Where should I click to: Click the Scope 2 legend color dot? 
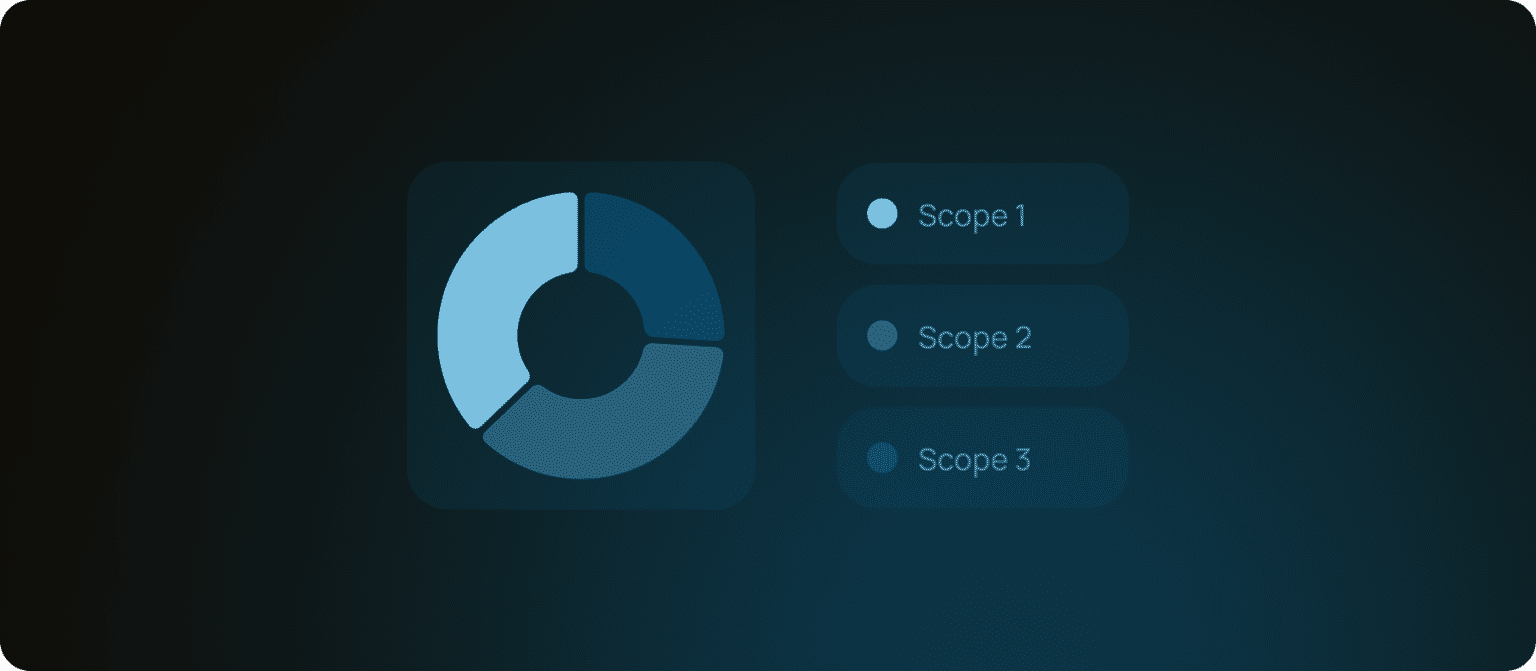tap(881, 336)
